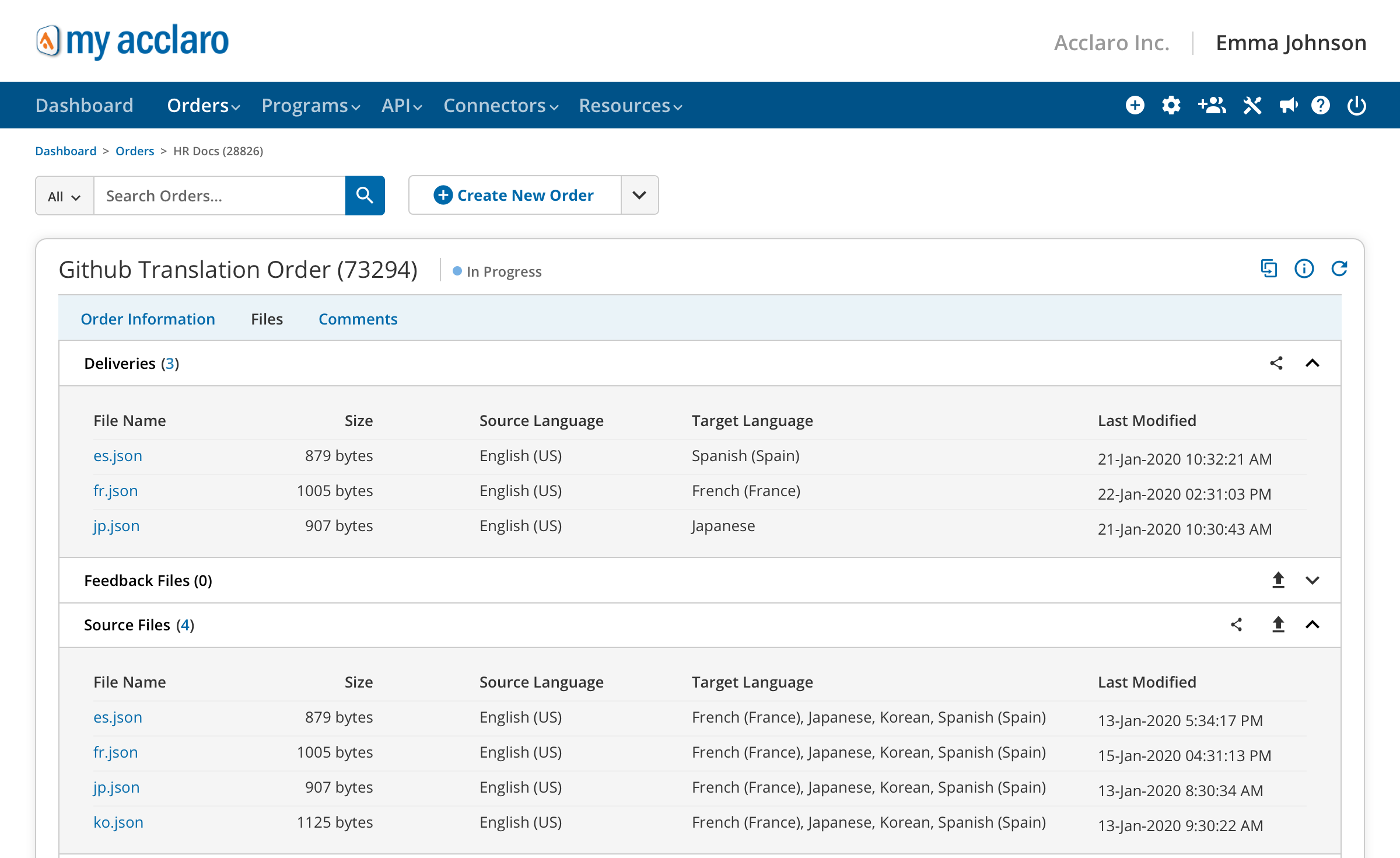The width and height of the screenshot is (1400, 858).
Task: Click Acclaro Inc. company name
Action: coord(1111,43)
